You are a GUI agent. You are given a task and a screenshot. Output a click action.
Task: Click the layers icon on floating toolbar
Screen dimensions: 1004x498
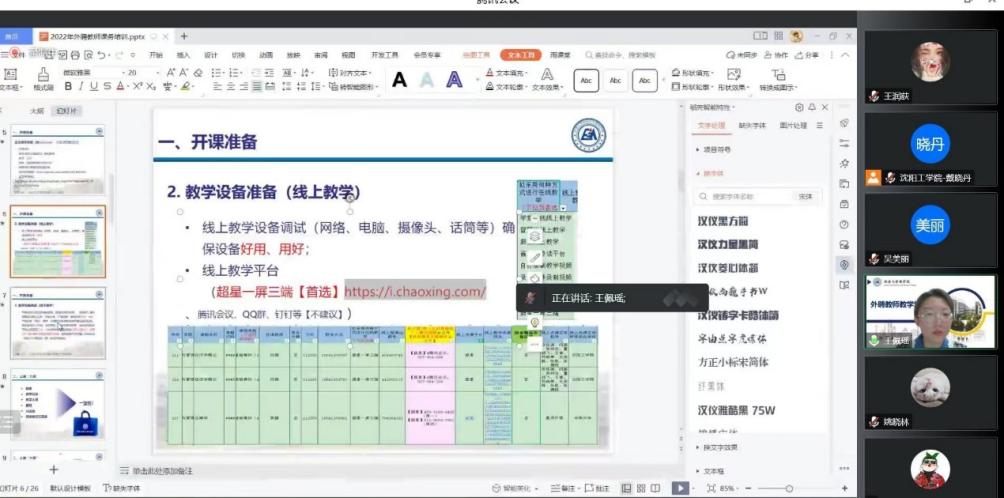click(535, 236)
